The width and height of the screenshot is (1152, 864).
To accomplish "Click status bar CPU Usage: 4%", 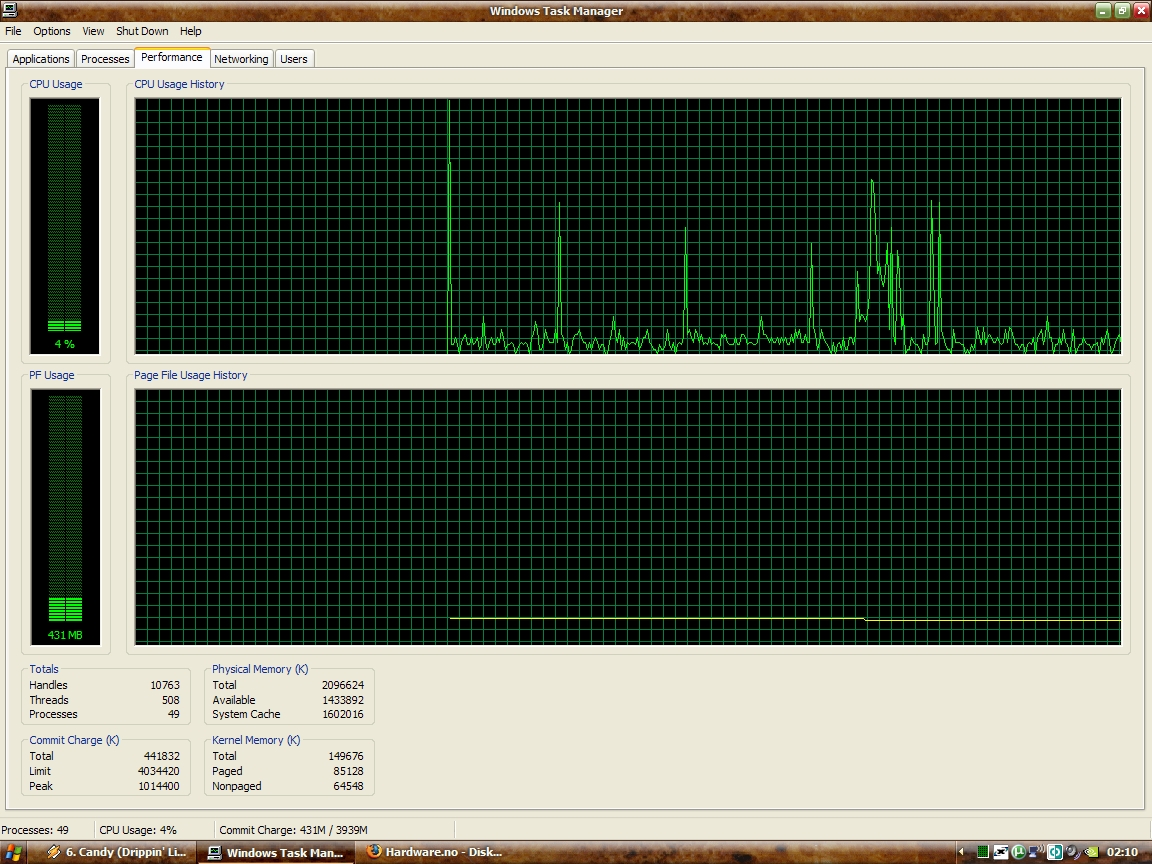I will coord(138,830).
